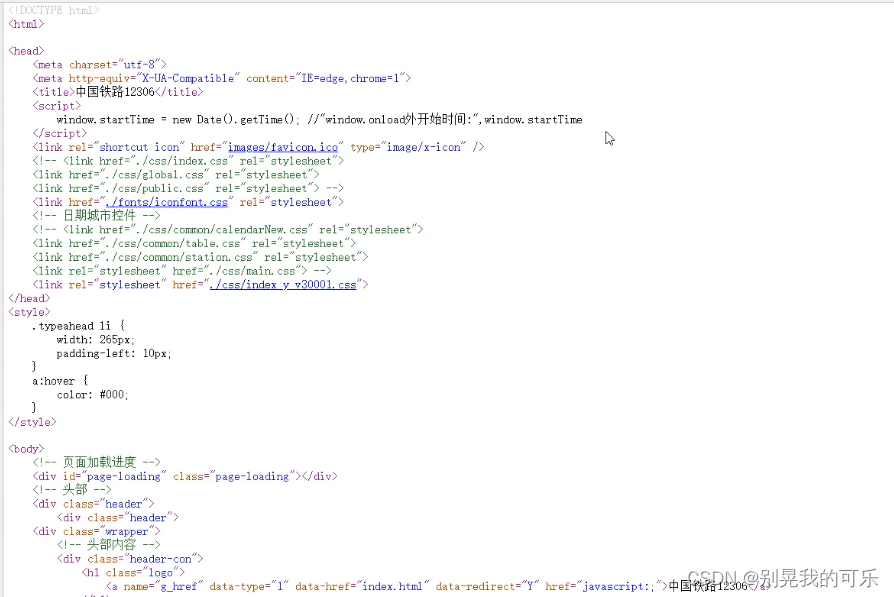The height and width of the screenshot is (597, 894).
Task: Click the ./css/main.css line
Action: coord(182,271)
